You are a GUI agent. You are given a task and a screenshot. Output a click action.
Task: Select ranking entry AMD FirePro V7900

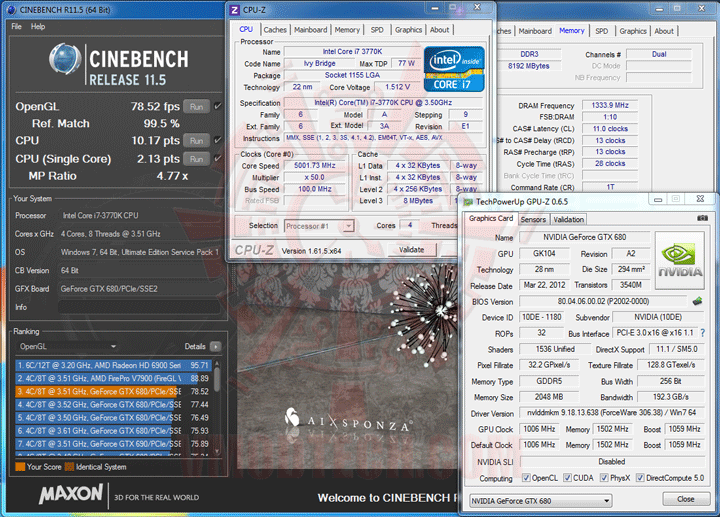(x=113, y=379)
